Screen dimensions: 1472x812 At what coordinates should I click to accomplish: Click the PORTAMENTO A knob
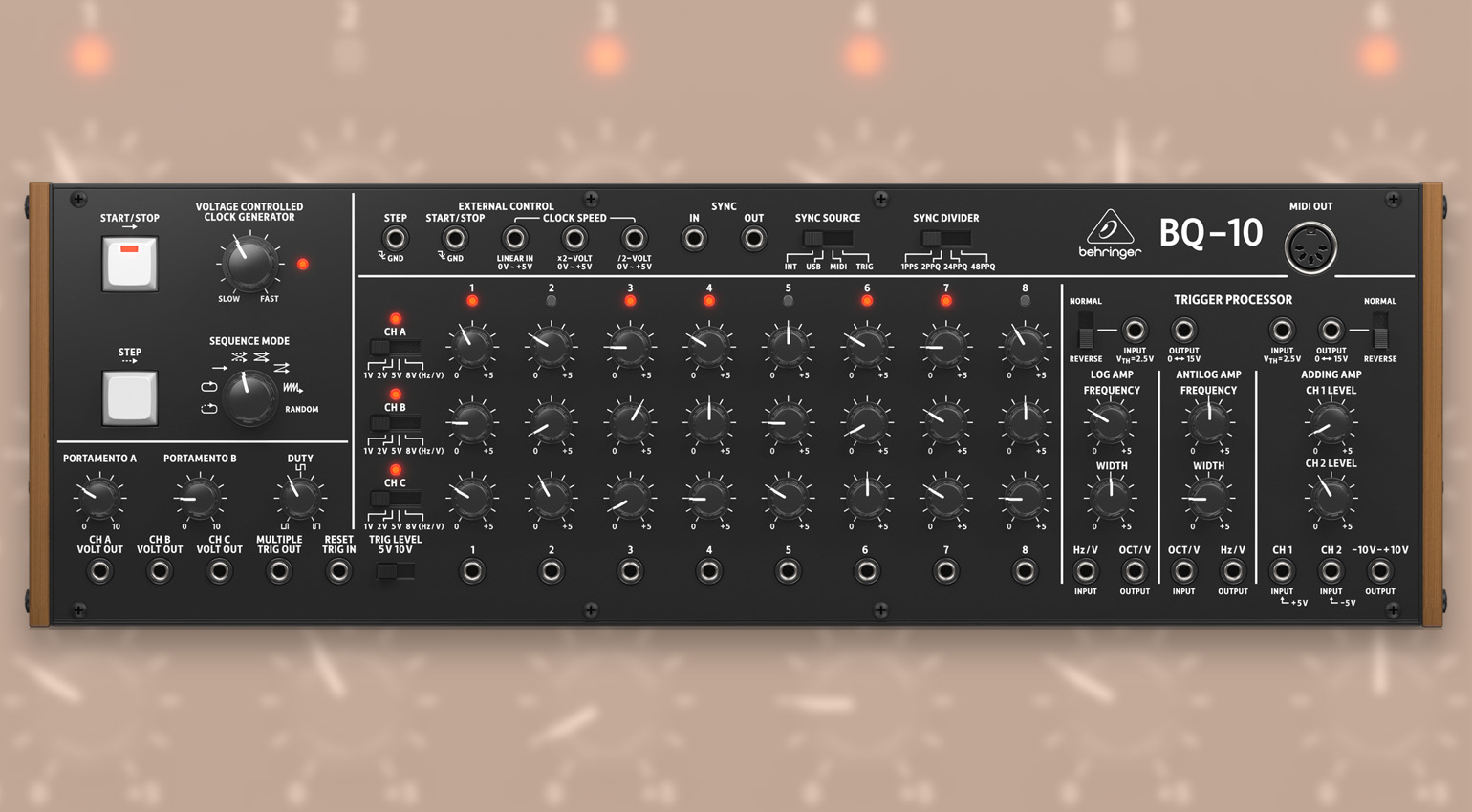tap(99, 497)
